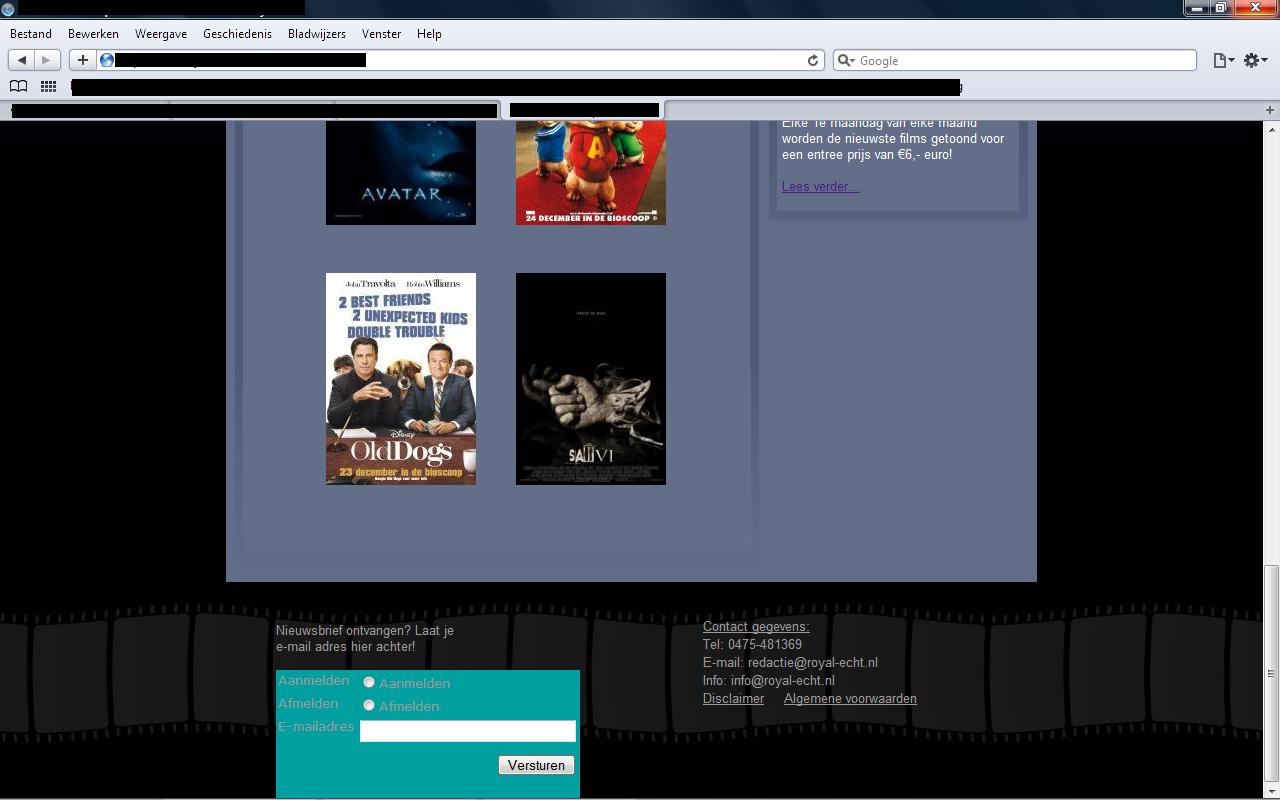
Task: Open the Disclaimer link
Action: (x=733, y=699)
